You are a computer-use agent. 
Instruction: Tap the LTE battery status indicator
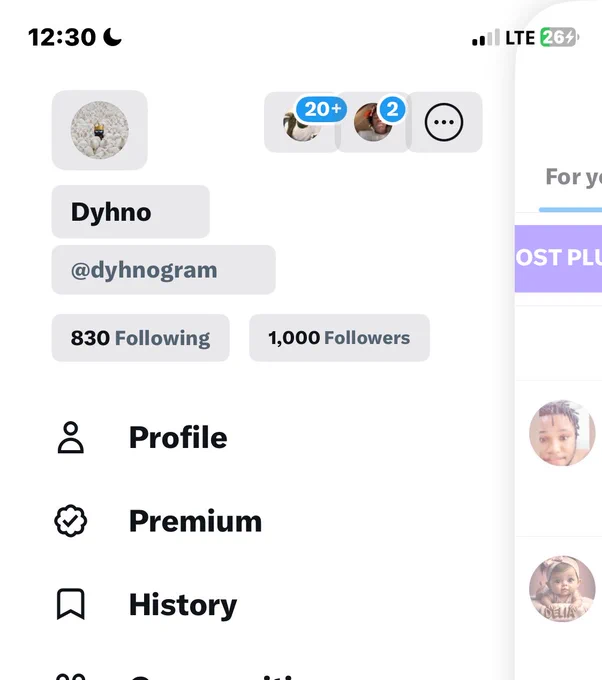559,37
